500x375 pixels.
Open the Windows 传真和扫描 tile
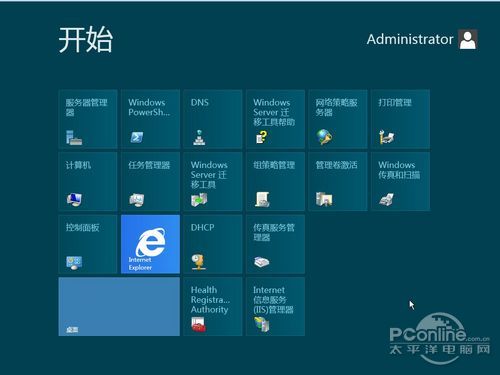point(400,181)
